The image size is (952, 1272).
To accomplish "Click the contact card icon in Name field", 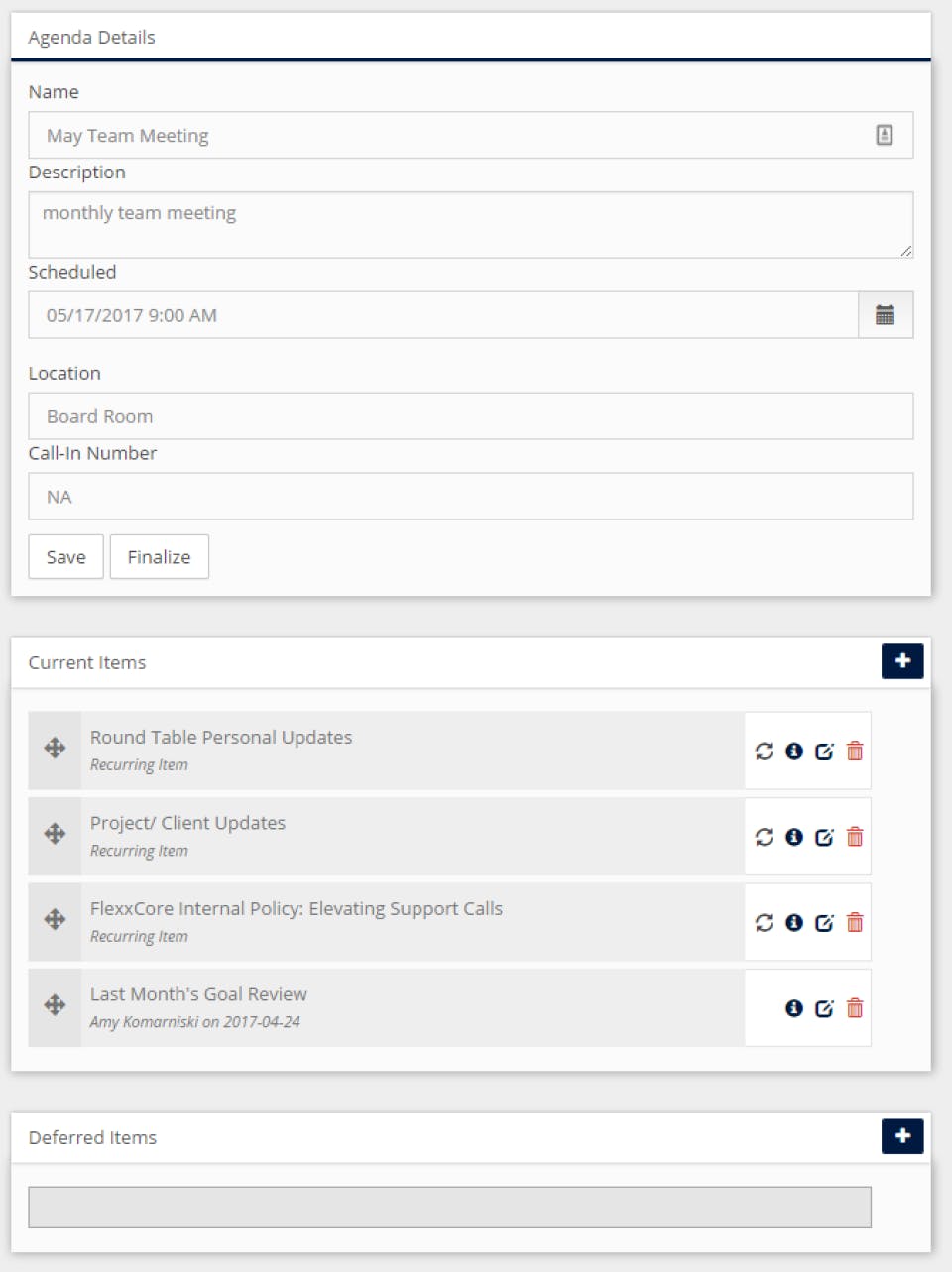I will 884,135.
